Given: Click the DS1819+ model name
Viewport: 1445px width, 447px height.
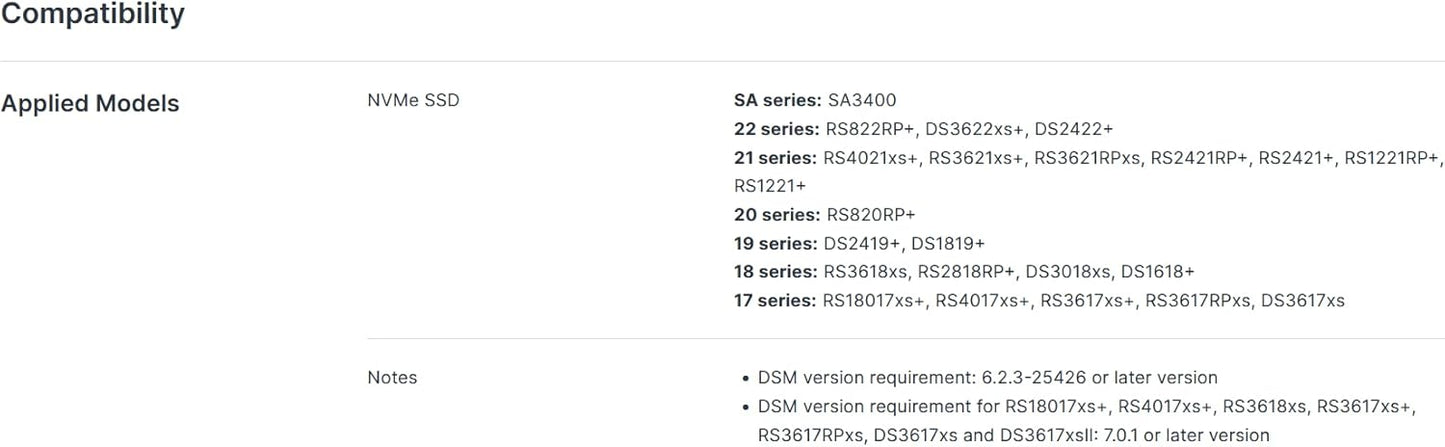Looking at the screenshot, I should coord(948,243).
